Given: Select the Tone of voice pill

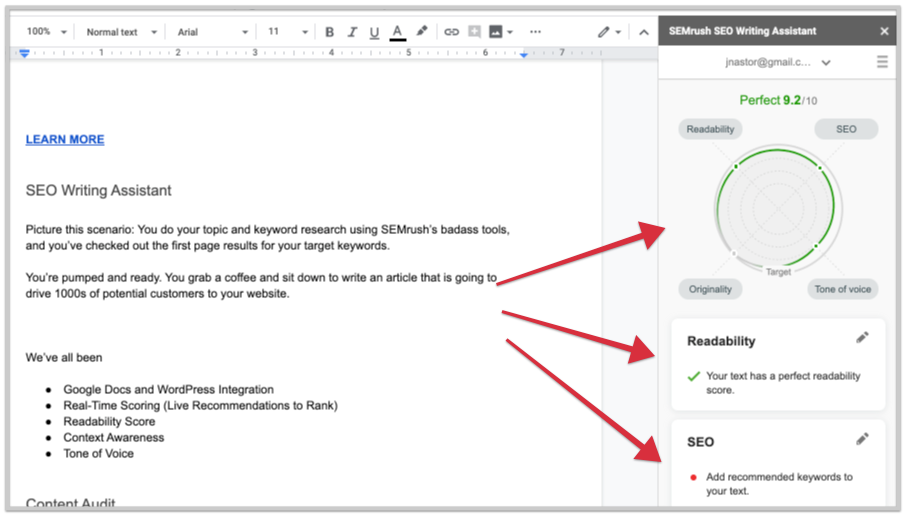Looking at the screenshot, I should (842, 289).
